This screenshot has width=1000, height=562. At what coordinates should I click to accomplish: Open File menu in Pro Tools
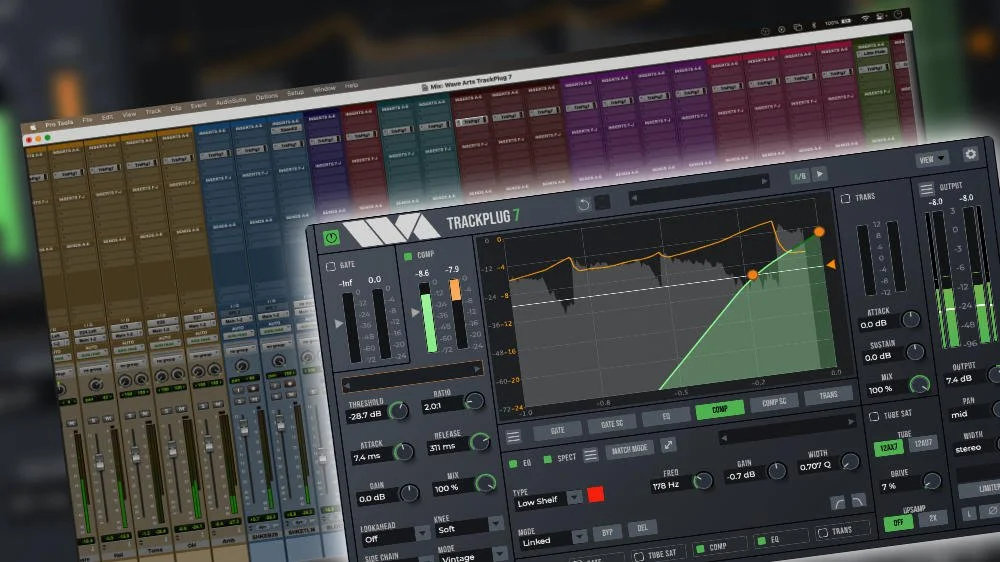[x=87, y=119]
